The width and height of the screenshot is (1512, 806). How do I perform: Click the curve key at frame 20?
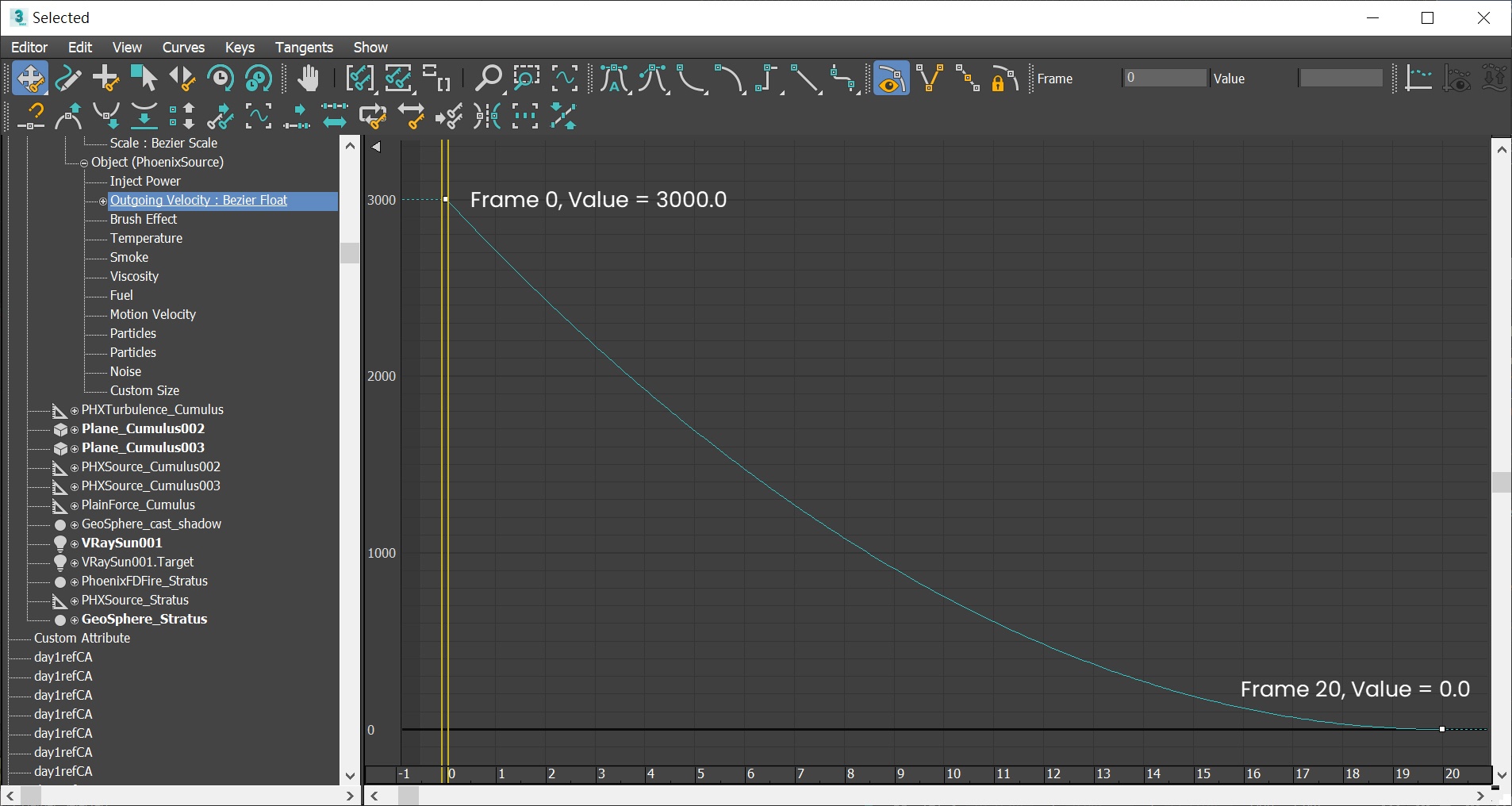[1442, 728]
